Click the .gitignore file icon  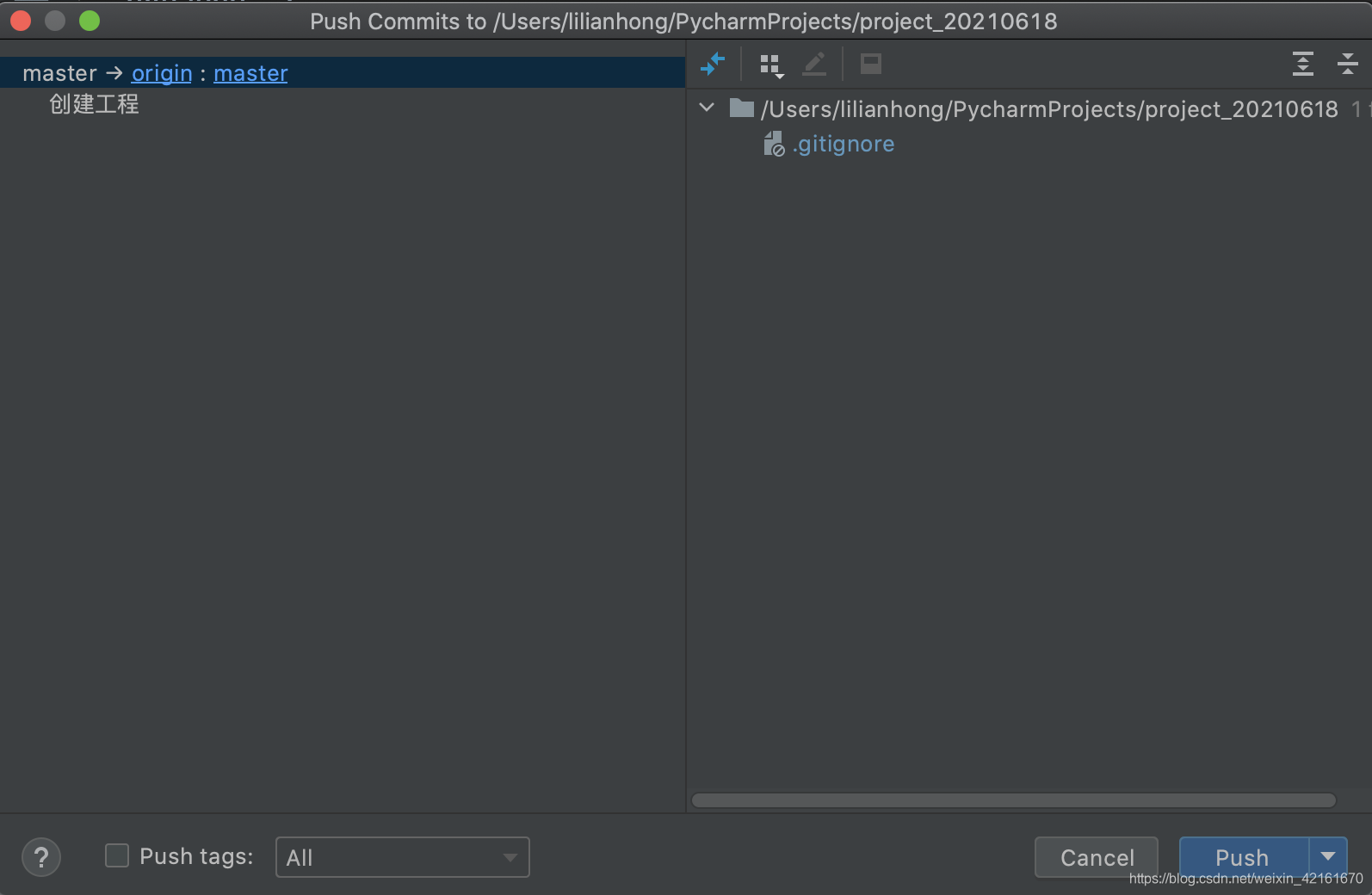coord(774,144)
